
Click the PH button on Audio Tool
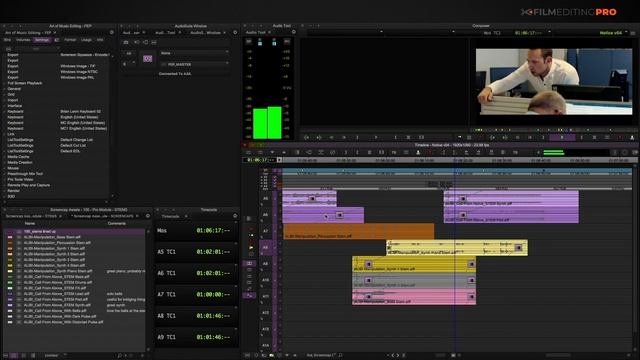pos(287,41)
